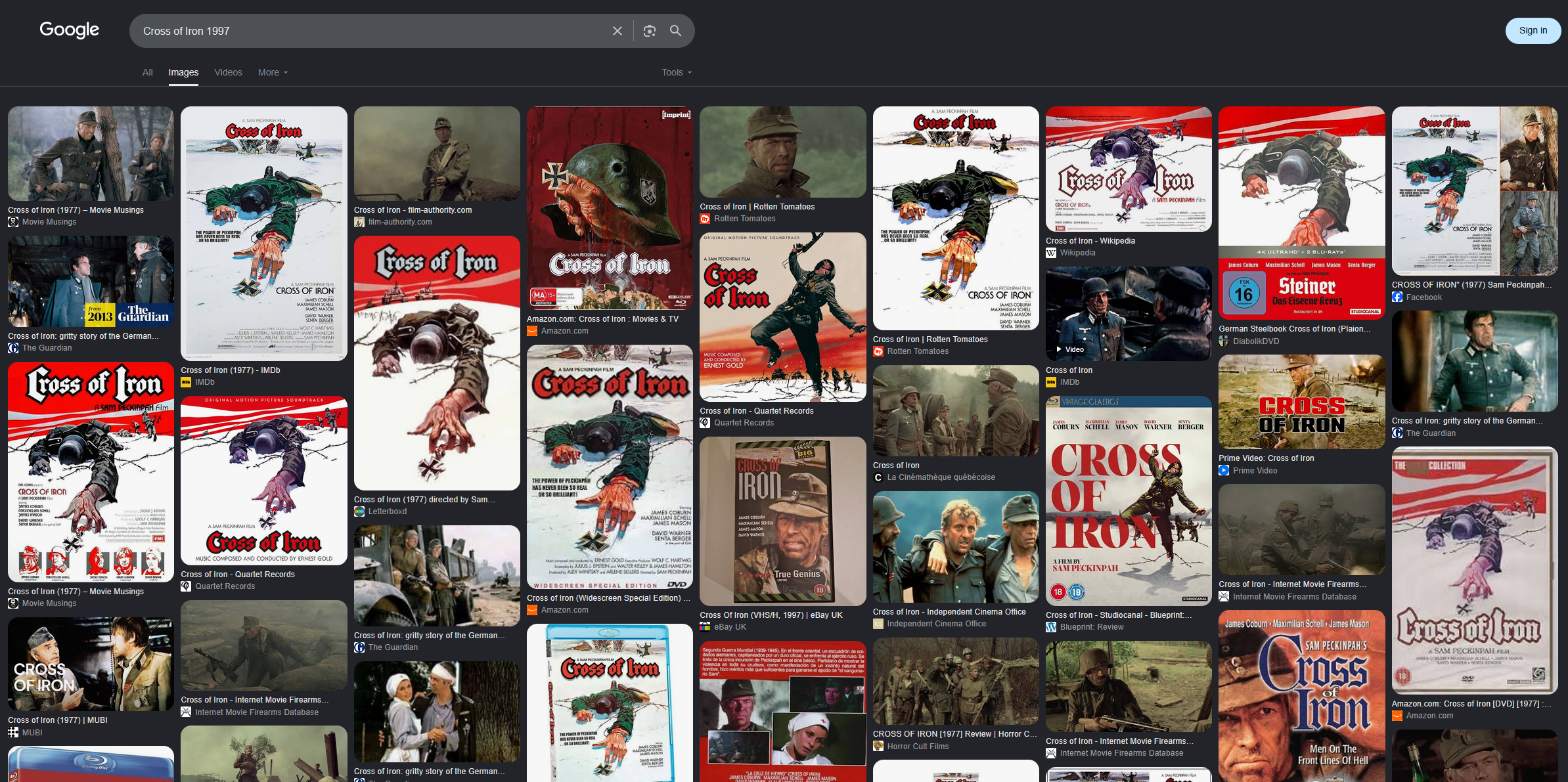The image size is (1568, 782).
Task: Click the La Cinémathèque québécoise favicon
Action: (878, 477)
